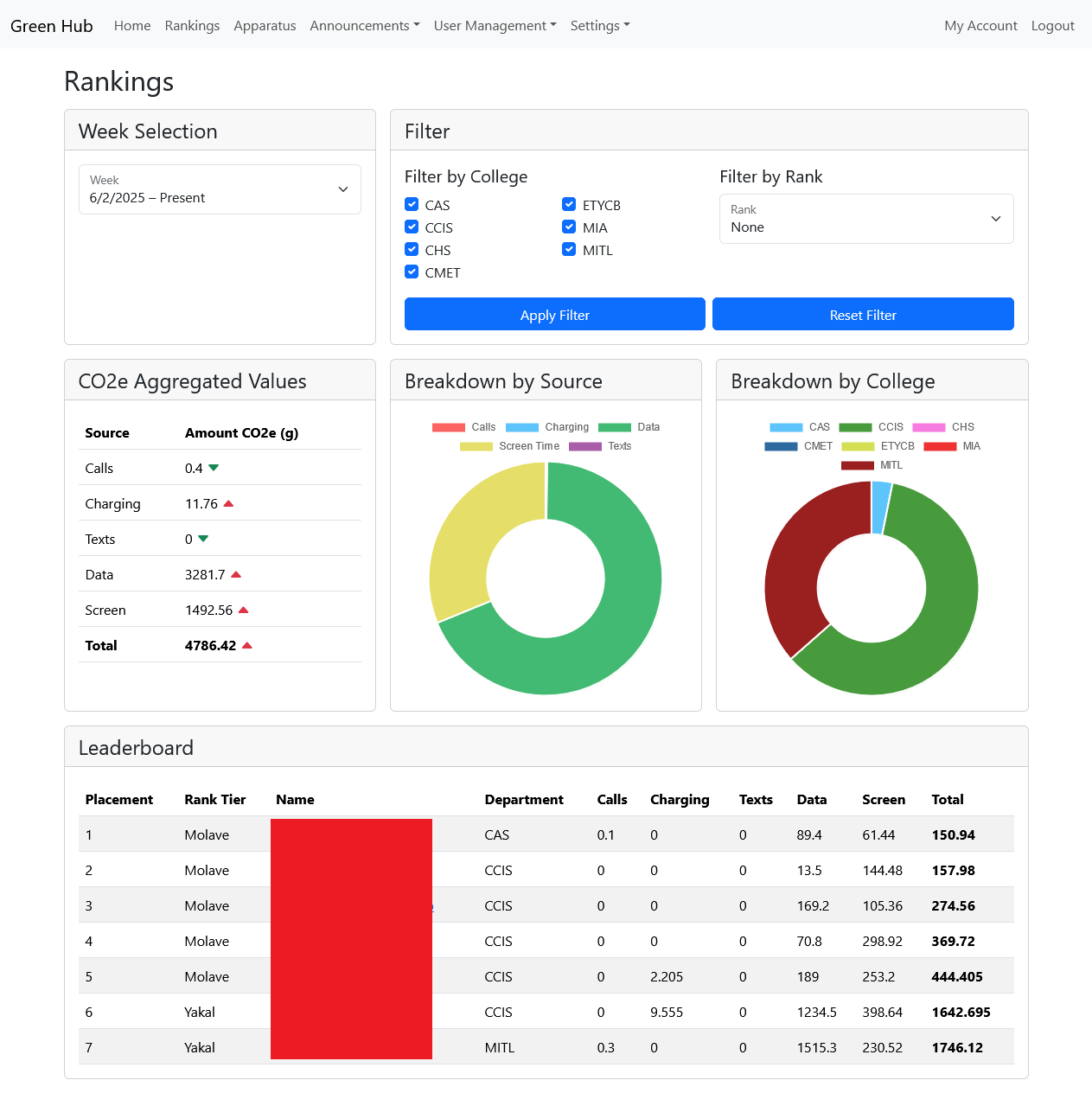Screen dimensions: 1092x1093
Task: Uncheck the CAS college checkbox
Action: pos(412,205)
